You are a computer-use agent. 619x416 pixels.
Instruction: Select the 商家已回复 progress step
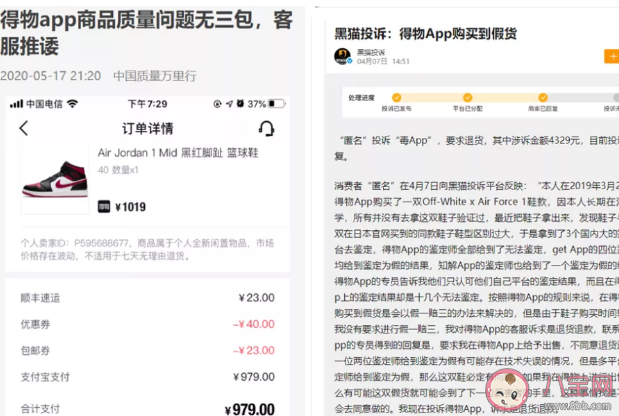pyautogui.click(x=543, y=102)
